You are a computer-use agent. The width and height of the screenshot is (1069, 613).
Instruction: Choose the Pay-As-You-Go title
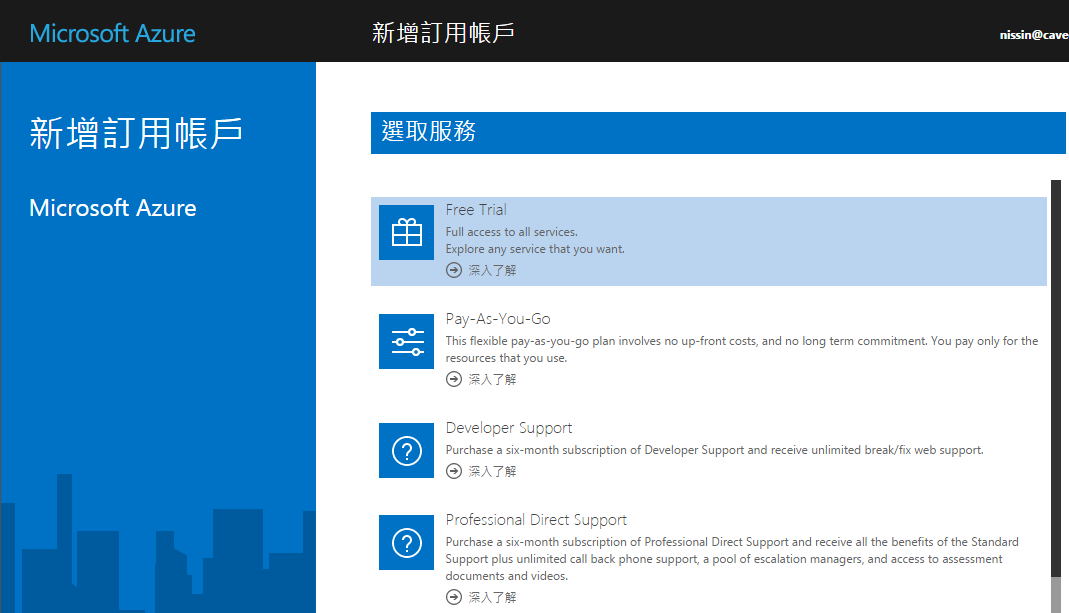click(498, 319)
